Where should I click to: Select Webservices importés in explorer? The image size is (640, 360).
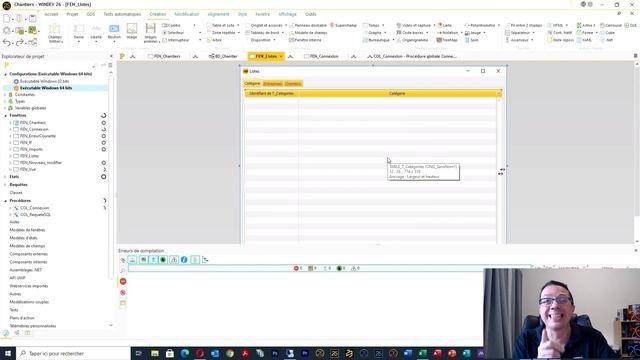(x=29, y=286)
